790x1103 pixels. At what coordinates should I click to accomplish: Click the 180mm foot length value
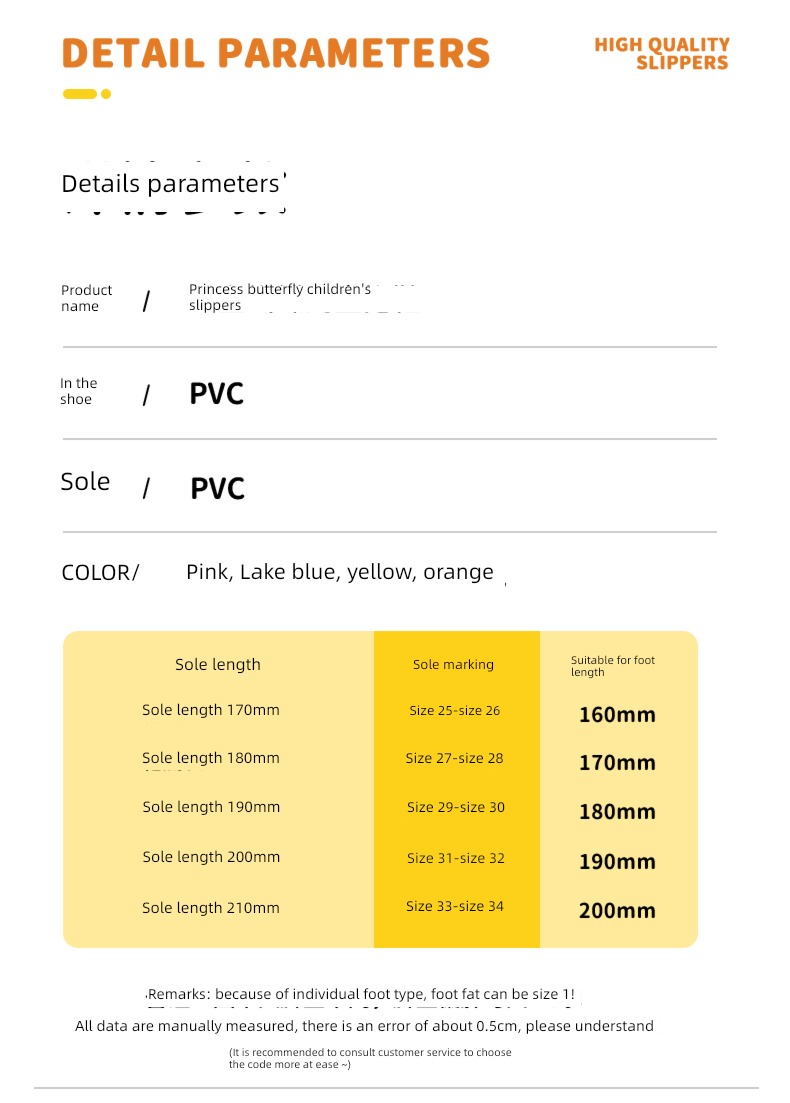[x=617, y=812]
